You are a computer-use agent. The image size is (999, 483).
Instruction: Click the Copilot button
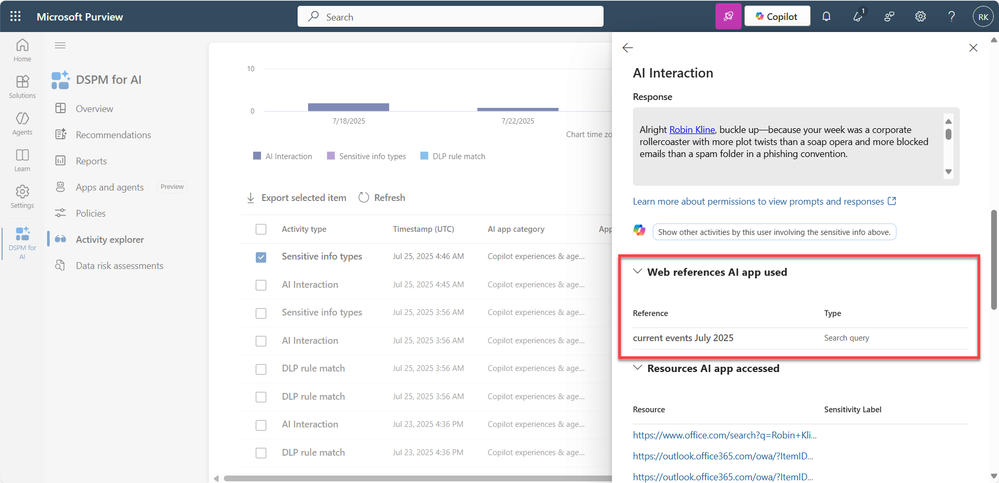point(777,17)
